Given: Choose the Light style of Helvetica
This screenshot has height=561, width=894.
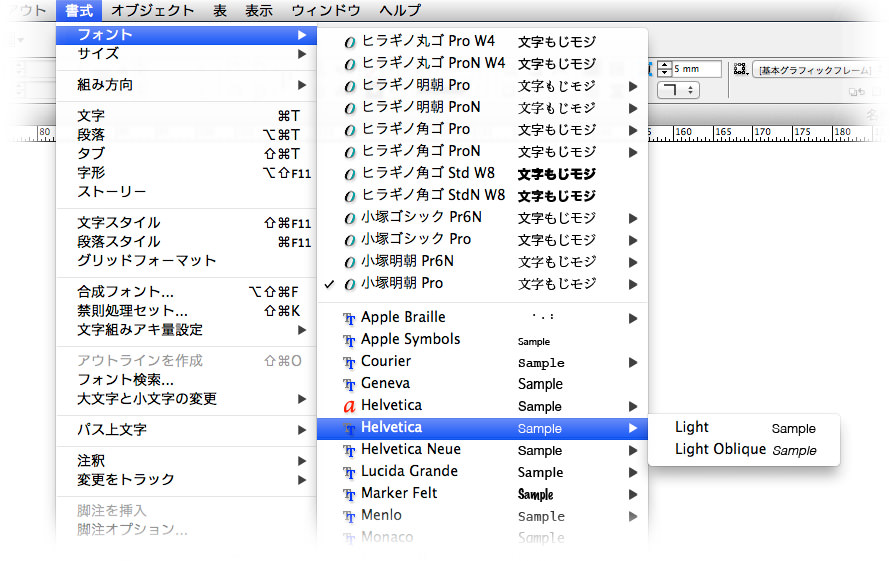Looking at the screenshot, I should click(x=744, y=428).
